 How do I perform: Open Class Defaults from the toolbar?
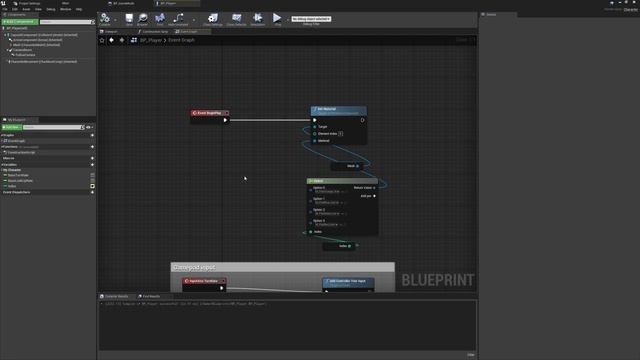coord(236,19)
